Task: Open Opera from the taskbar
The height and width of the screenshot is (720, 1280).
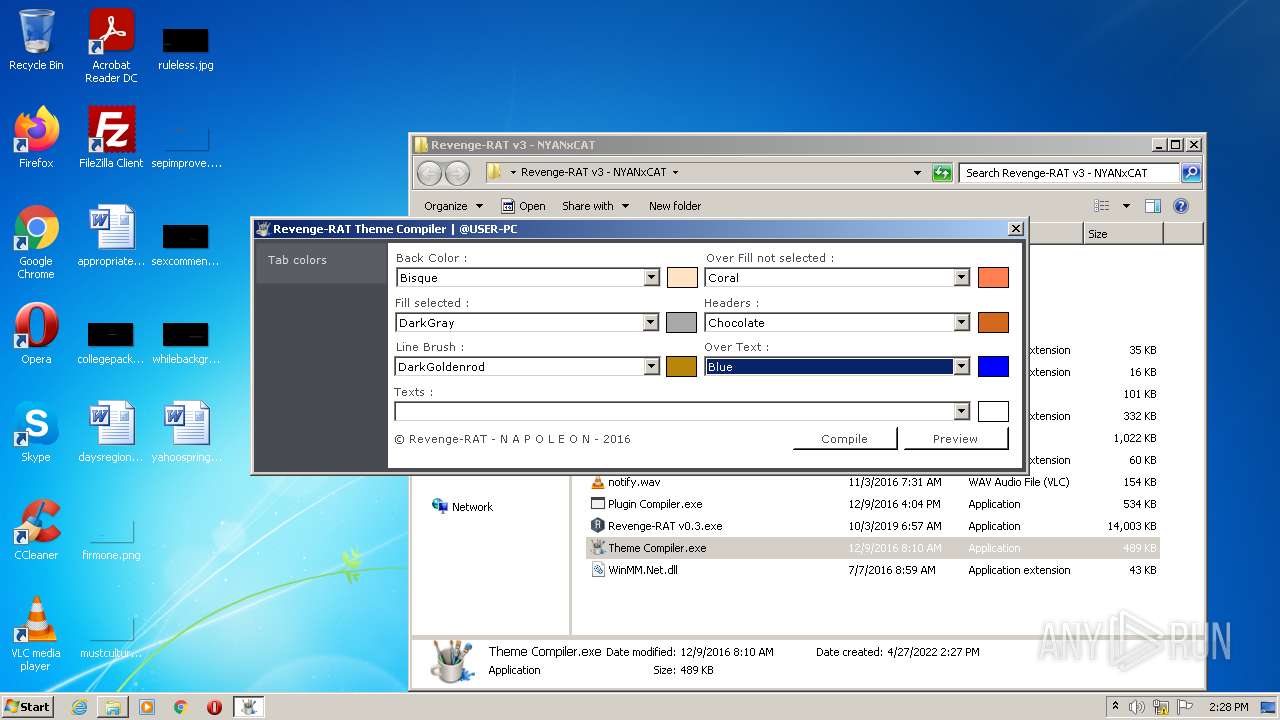Action: (214, 707)
